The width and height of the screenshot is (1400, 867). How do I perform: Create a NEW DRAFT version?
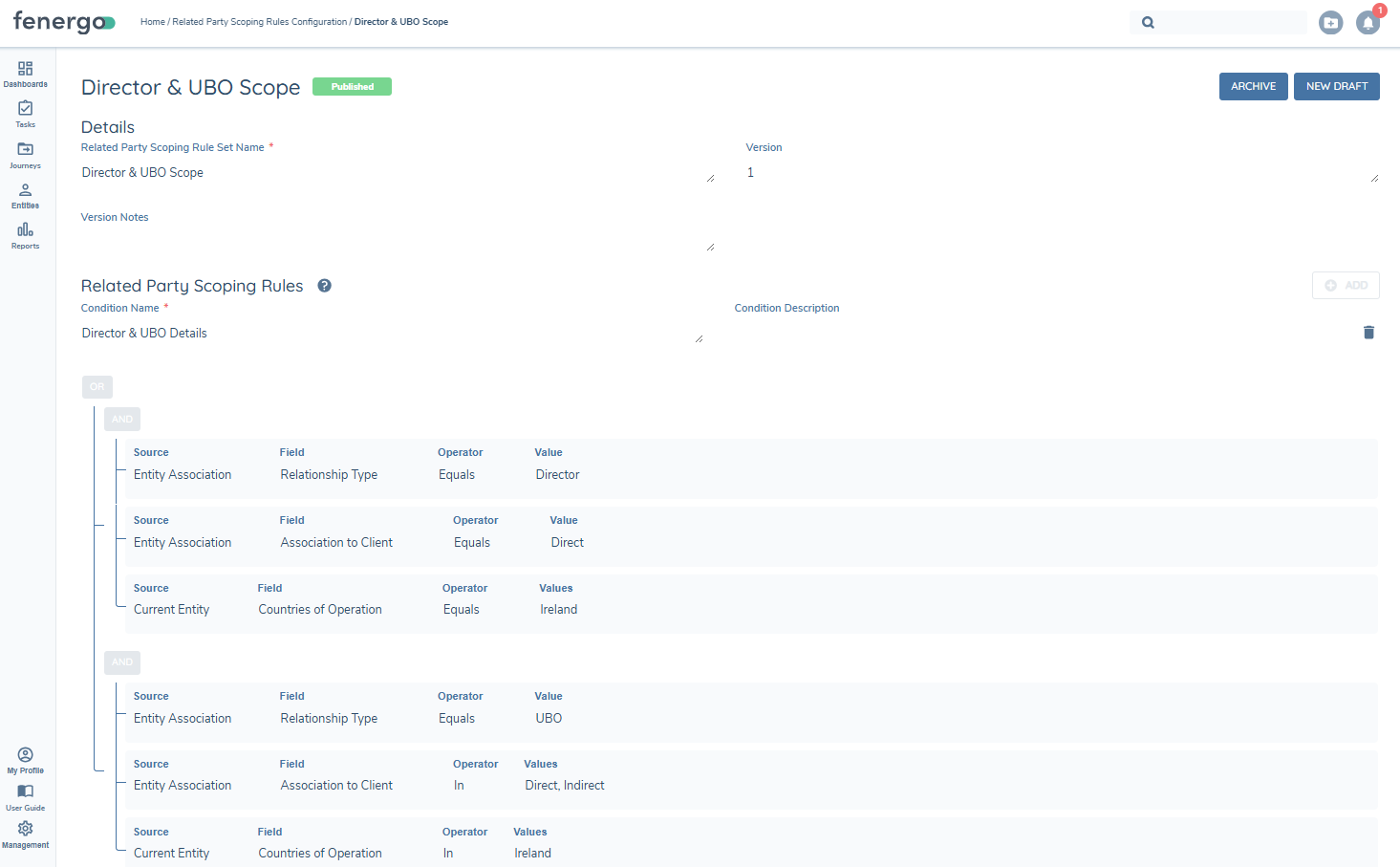(1336, 86)
